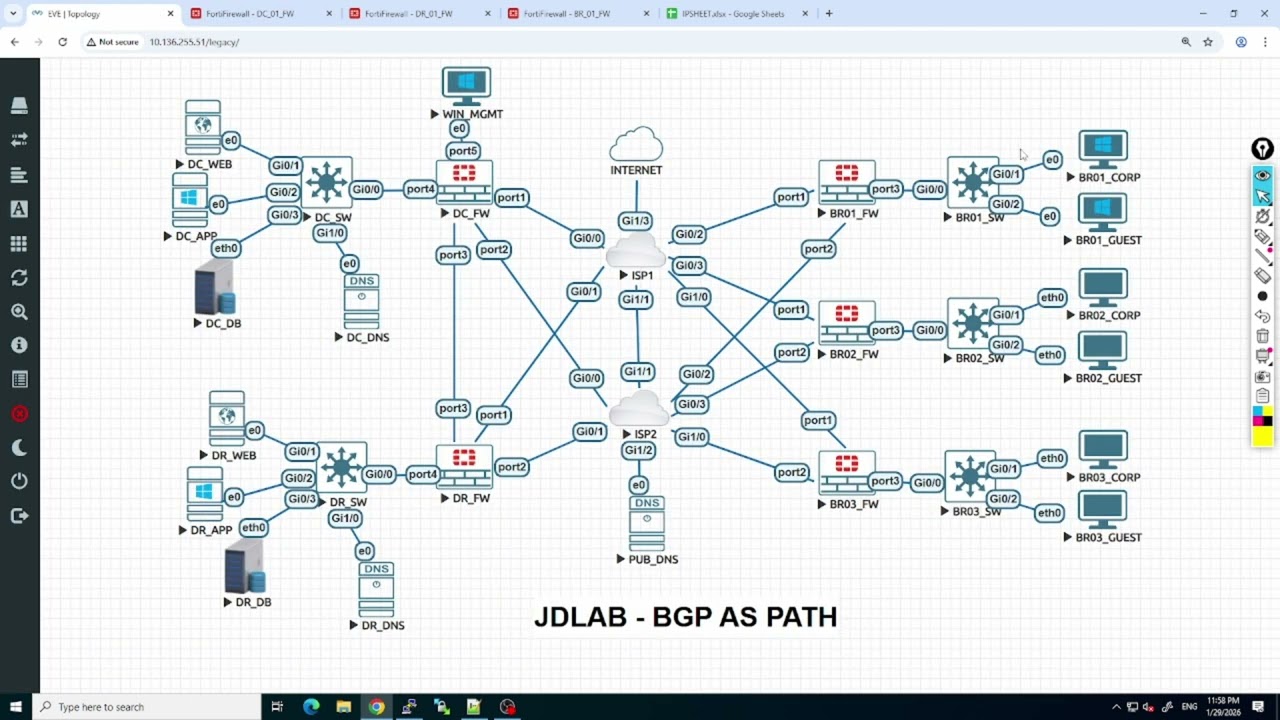This screenshot has height=720, width=1280.
Task: Select the DC_SW switch node
Action: 327,183
